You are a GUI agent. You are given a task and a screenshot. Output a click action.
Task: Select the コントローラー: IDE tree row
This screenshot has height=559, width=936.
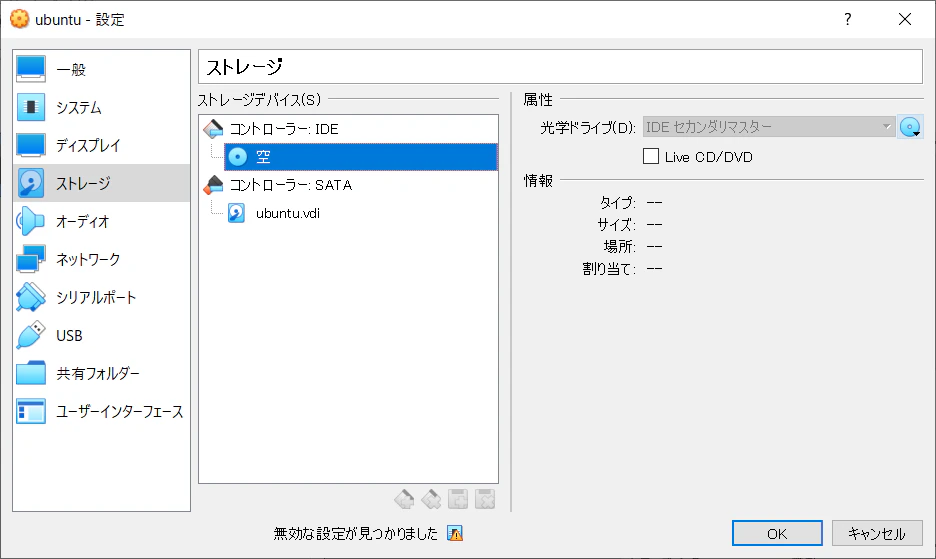pos(349,129)
